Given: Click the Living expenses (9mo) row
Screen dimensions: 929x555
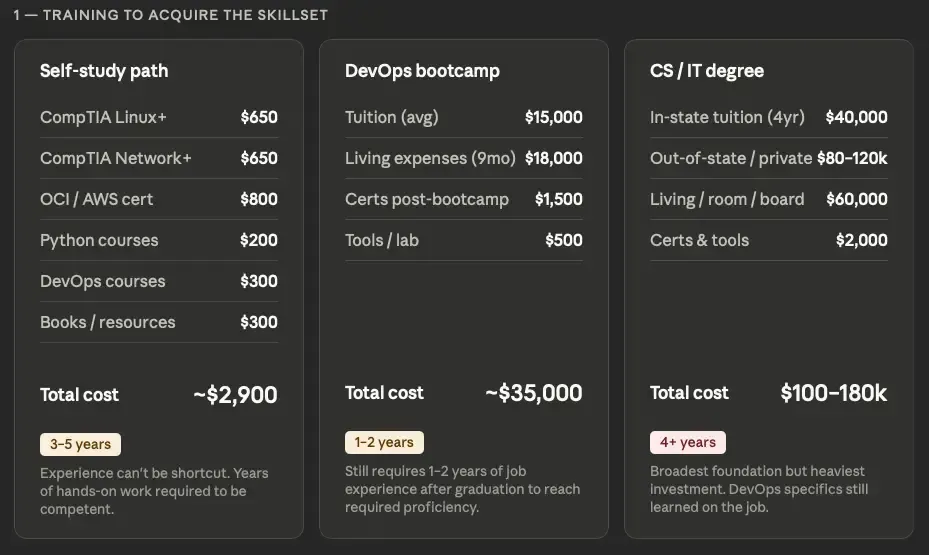Looking at the screenshot, I should pos(463,159).
